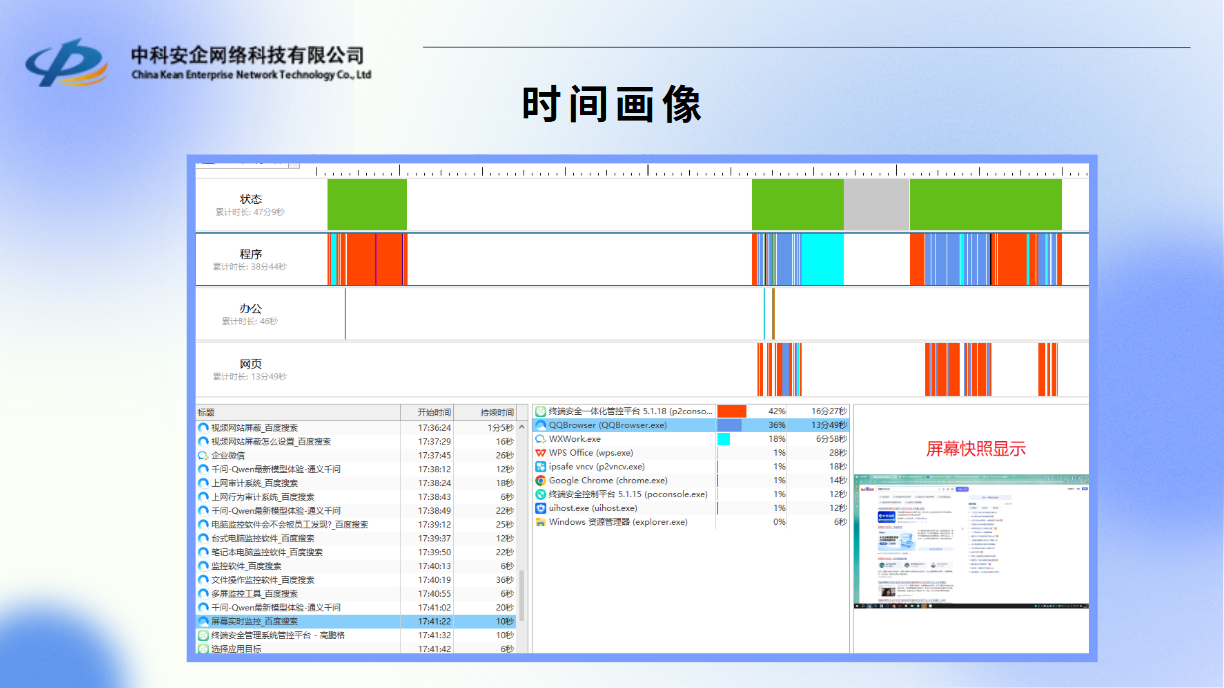1224x688 pixels.
Task: Click the 6分58秒 duration of WXWork.exe
Action: tap(832, 439)
